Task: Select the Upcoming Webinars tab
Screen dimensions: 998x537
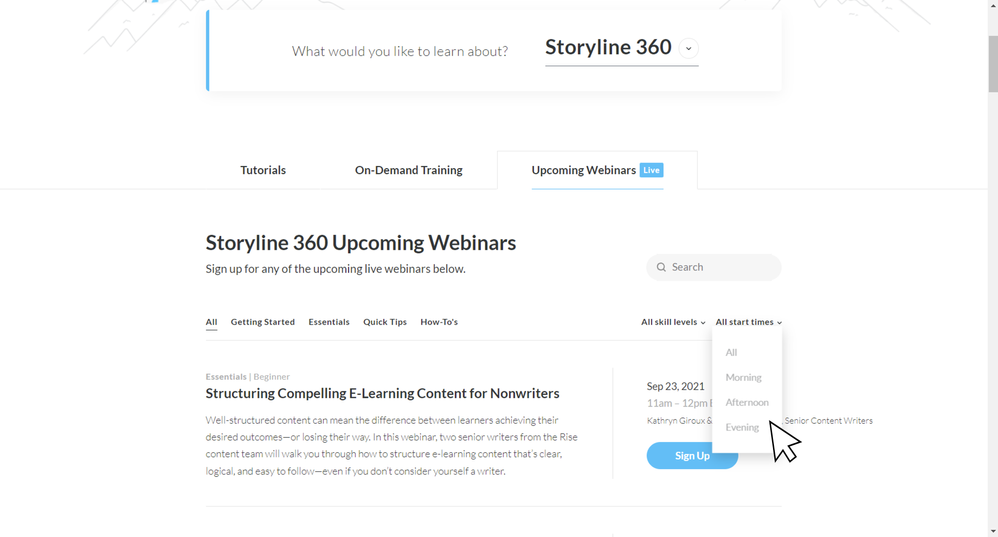Action: pyautogui.click(x=583, y=170)
